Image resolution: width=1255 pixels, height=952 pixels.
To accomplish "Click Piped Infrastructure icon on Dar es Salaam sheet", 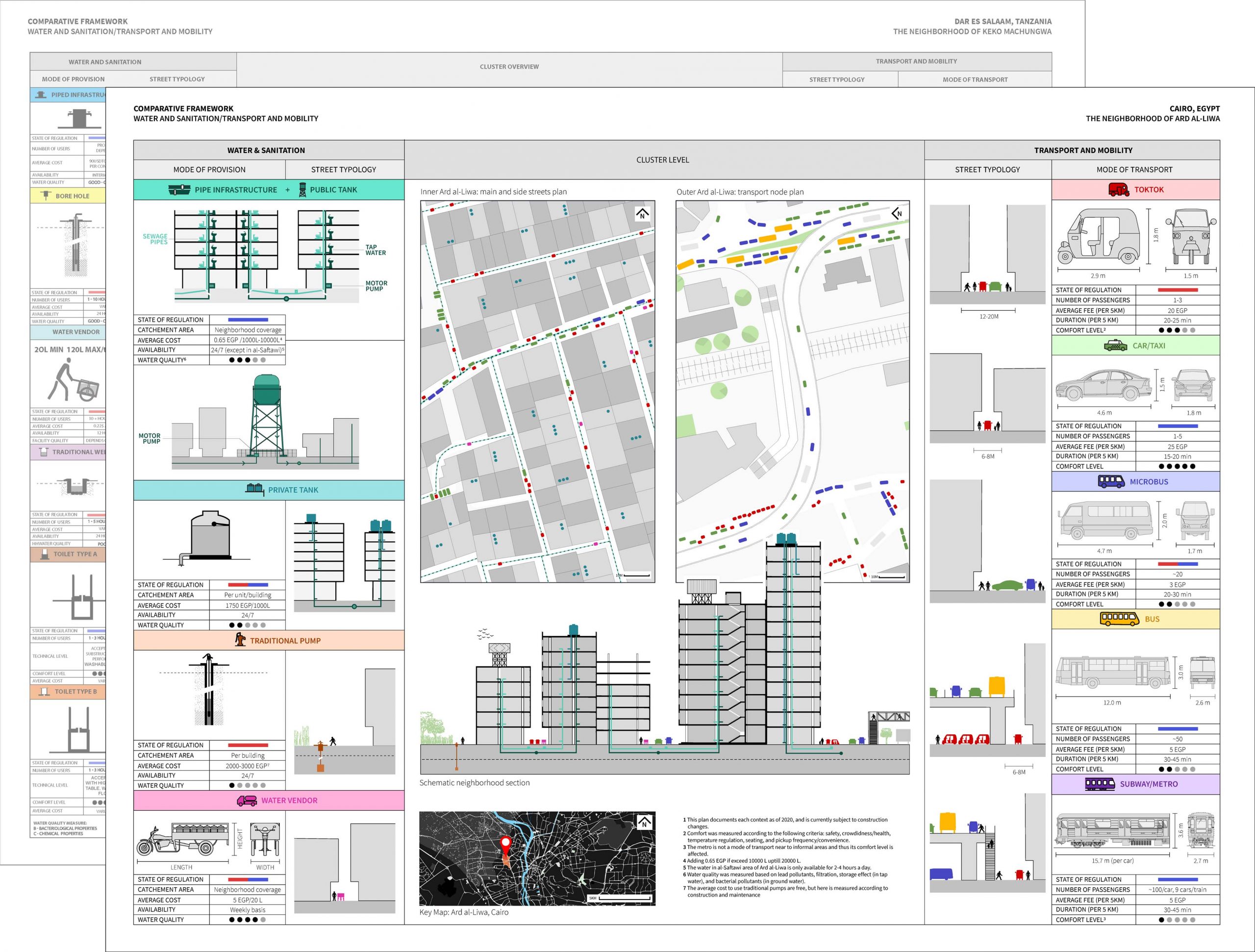I will [40, 95].
